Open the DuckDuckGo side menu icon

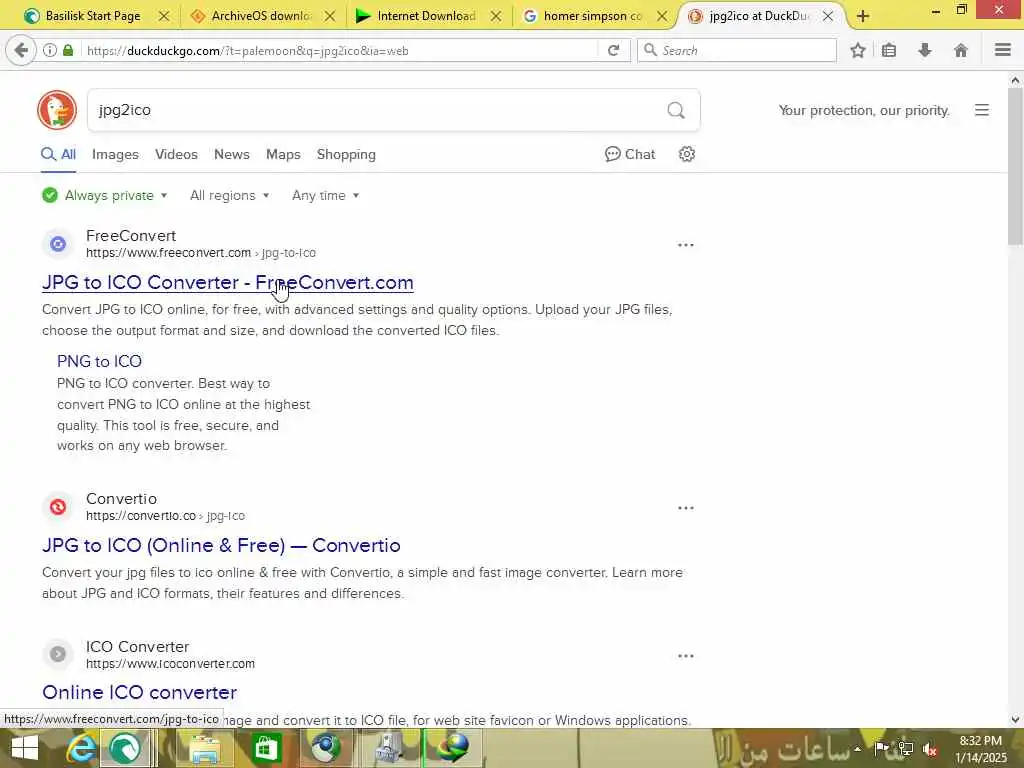click(x=982, y=110)
